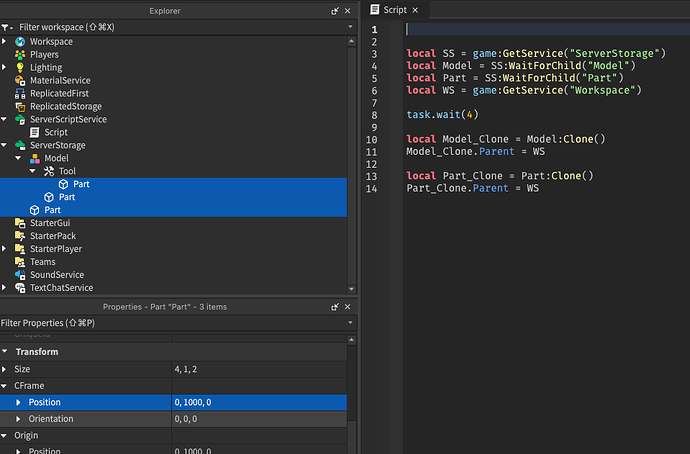Click the MaterialService icon
The image size is (690, 454).
tap(20, 81)
